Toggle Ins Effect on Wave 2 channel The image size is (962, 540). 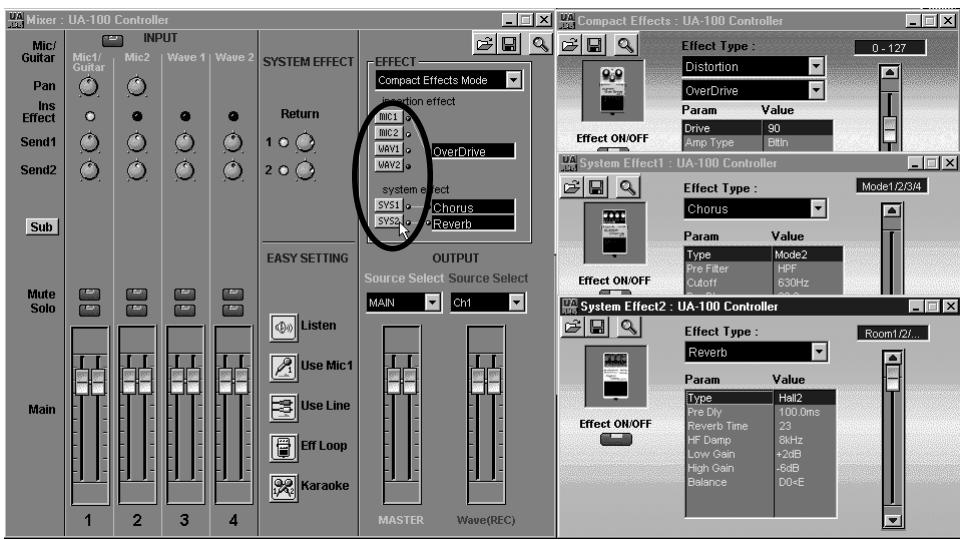coord(233,116)
